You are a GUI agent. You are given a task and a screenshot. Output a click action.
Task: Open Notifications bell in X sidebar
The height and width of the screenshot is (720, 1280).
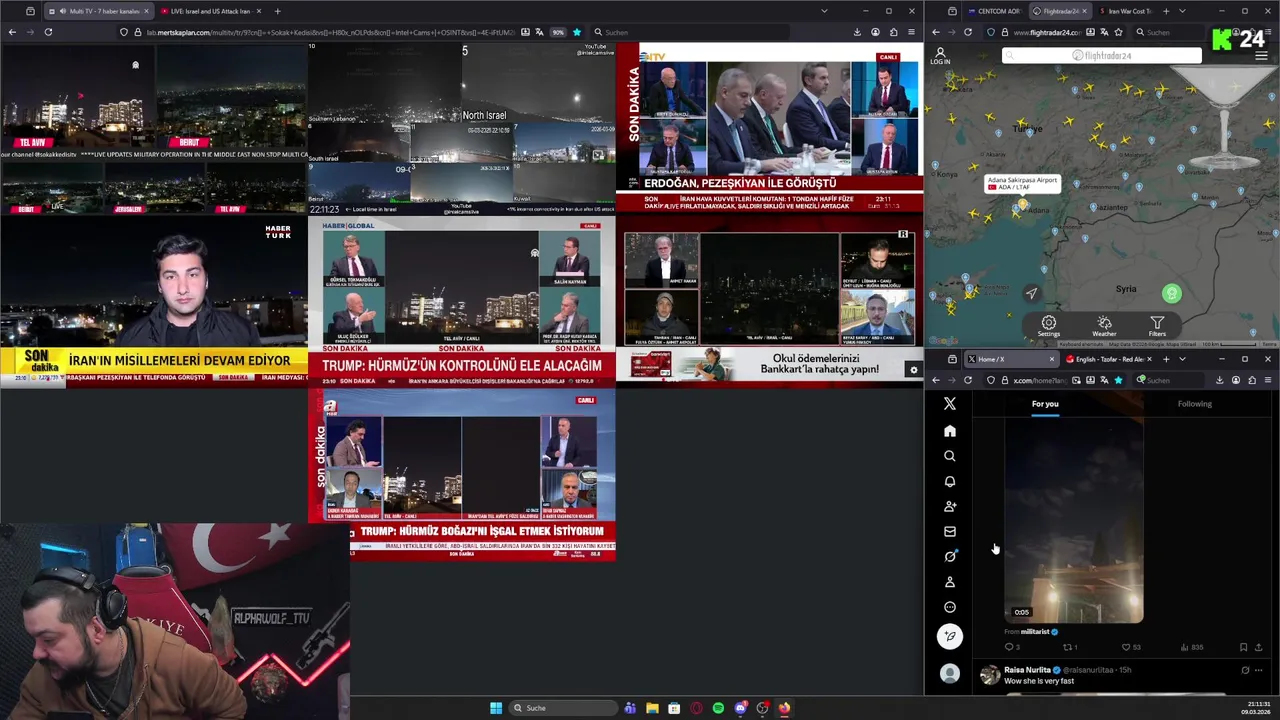pyautogui.click(x=950, y=481)
